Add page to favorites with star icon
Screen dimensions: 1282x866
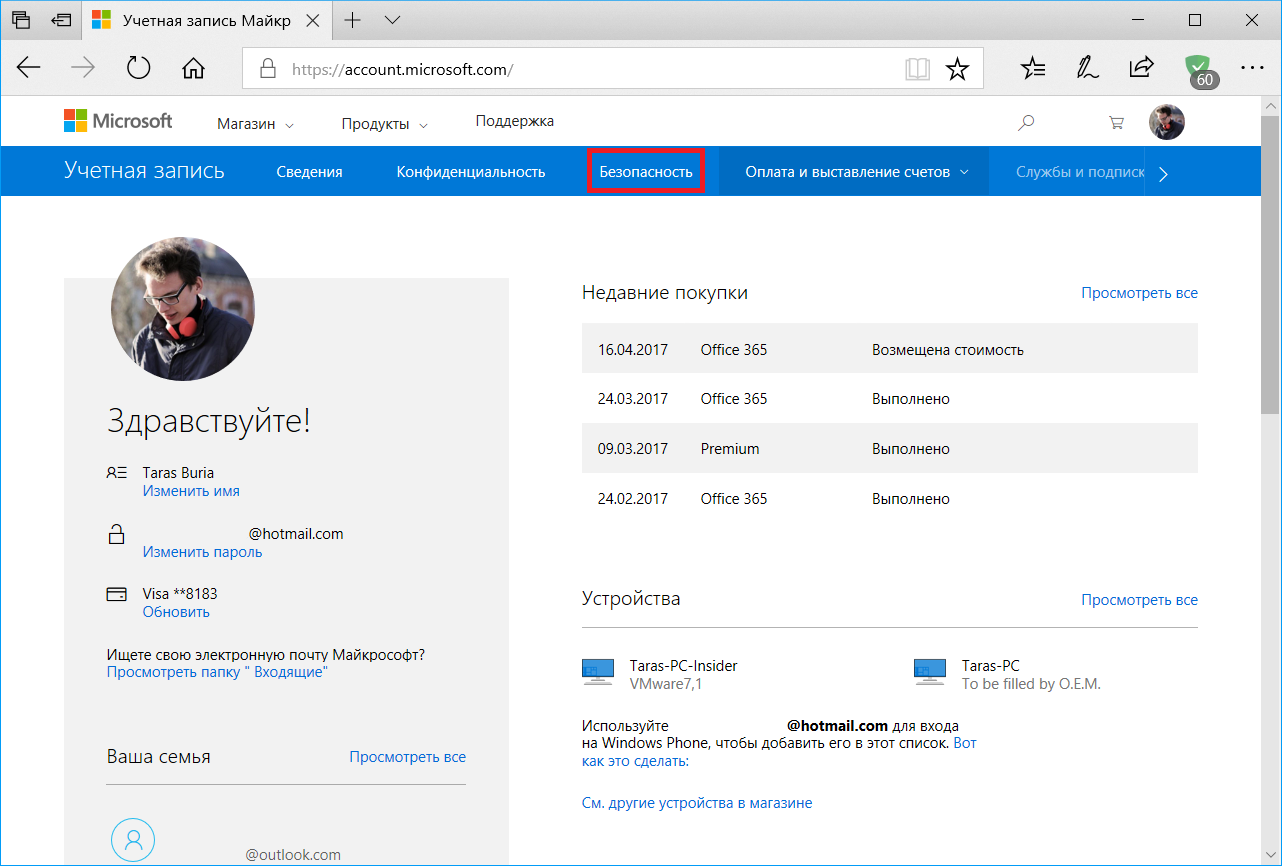[957, 69]
